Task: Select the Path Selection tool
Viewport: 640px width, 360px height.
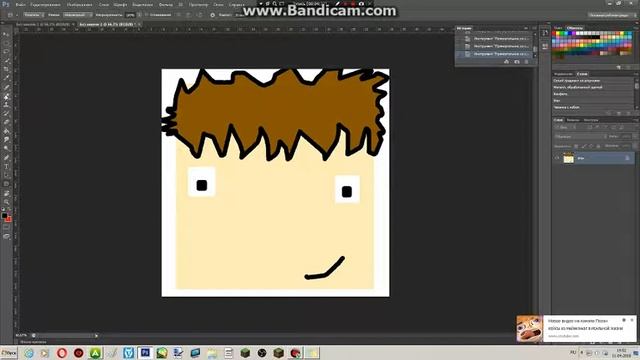Action: (6, 175)
